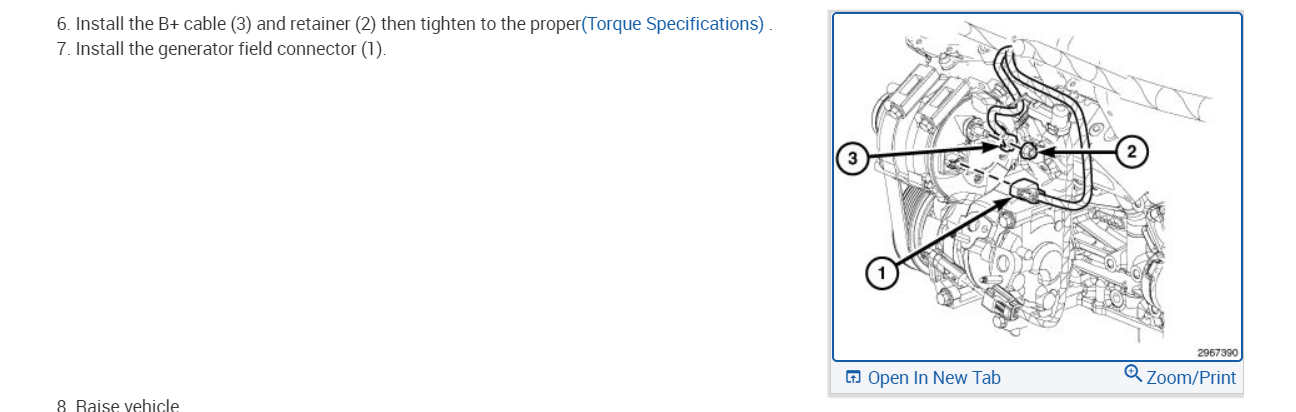Click callout circle number 1 in diagram
The image size is (1296, 412).
[x=881, y=272]
